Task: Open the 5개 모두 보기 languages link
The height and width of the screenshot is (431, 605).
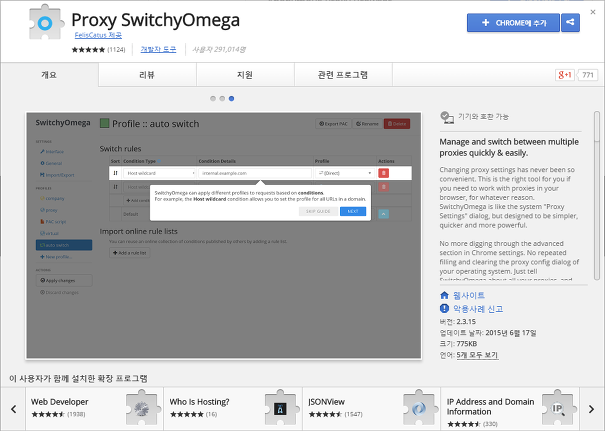Action: click(x=477, y=355)
